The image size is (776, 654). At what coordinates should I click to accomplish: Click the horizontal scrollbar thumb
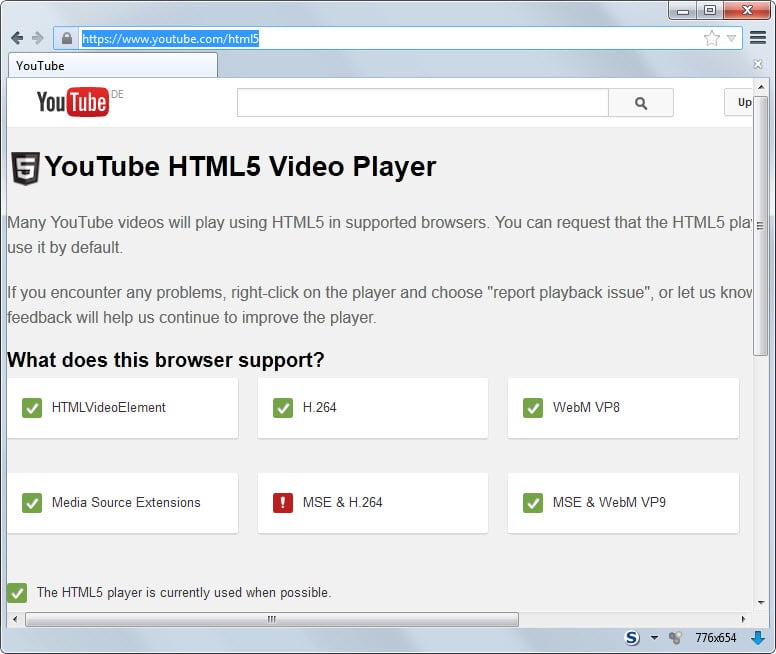[x=272, y=619]
